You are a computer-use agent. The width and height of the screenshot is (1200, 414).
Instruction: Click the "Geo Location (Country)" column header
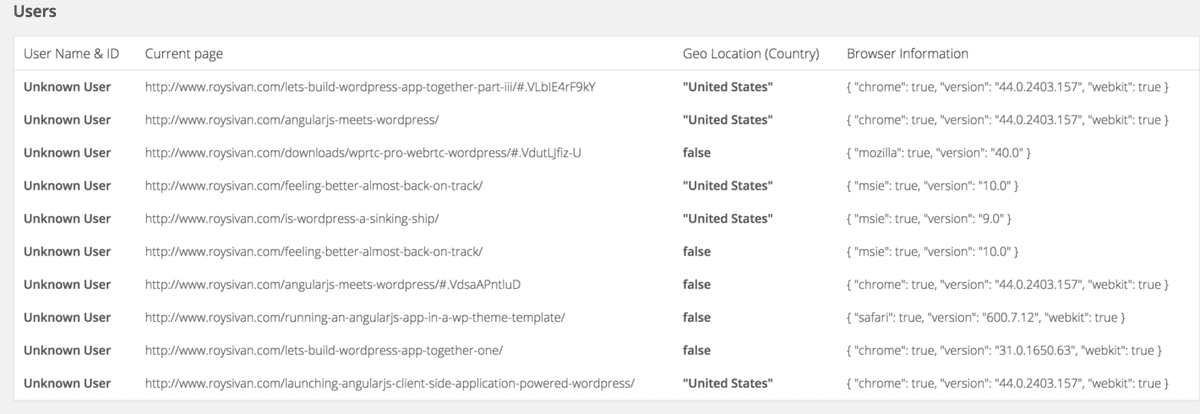pyautogui.click(x=751, y=54)
